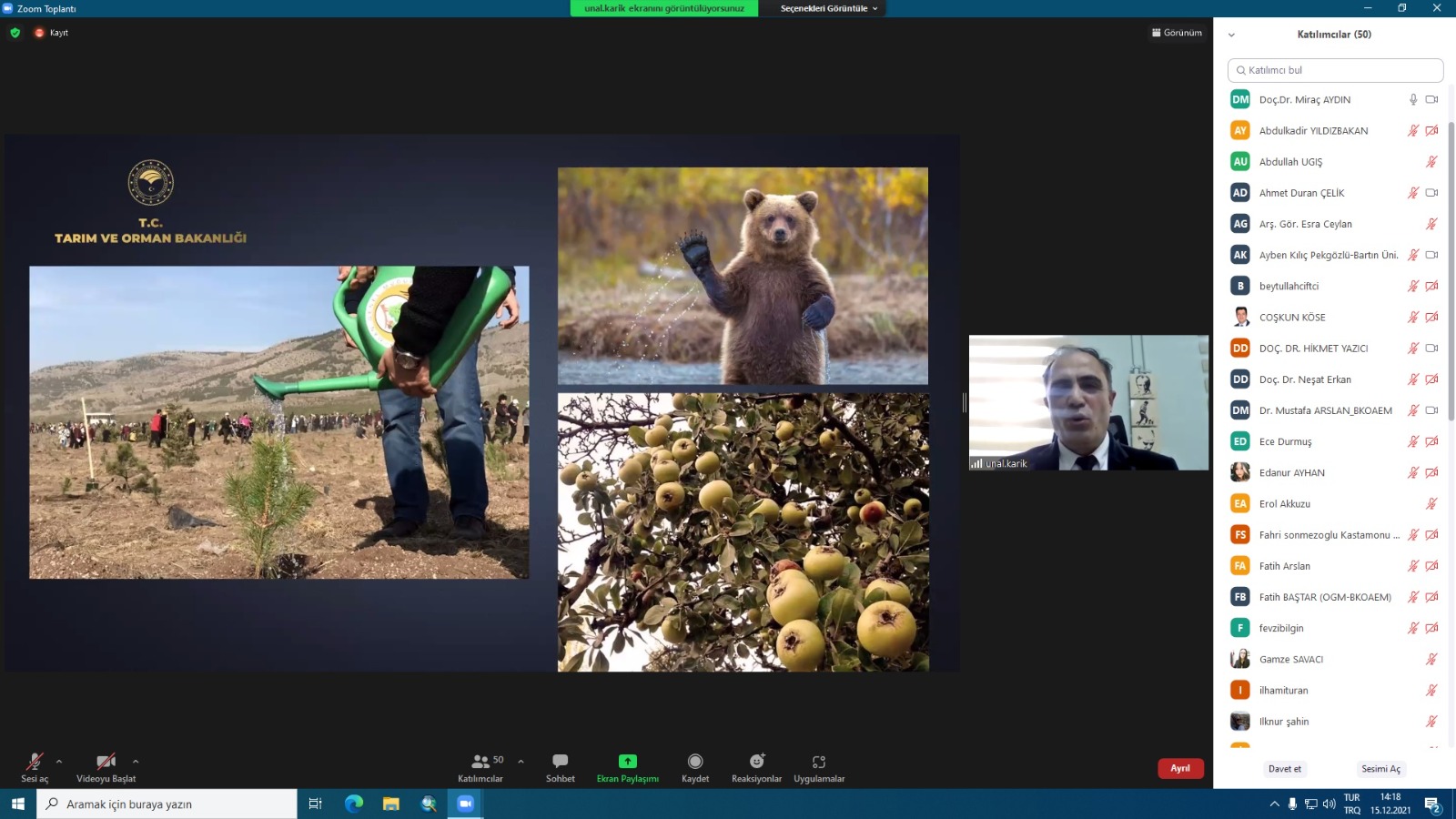Image resolution: width=1456 pixels, height=819 pixels.
Task: Expand audio options arrow beside Sesi aç
Action: [59, 762]
